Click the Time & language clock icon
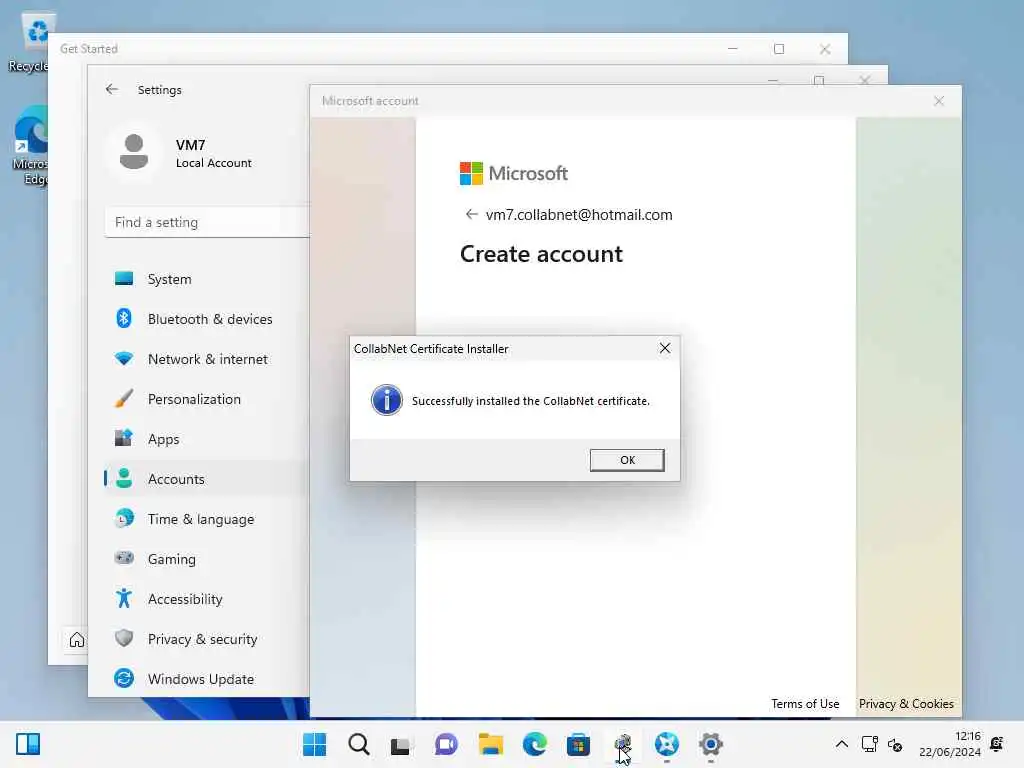The height and width of the screenshot is (768, 1024). click(124, 519)
